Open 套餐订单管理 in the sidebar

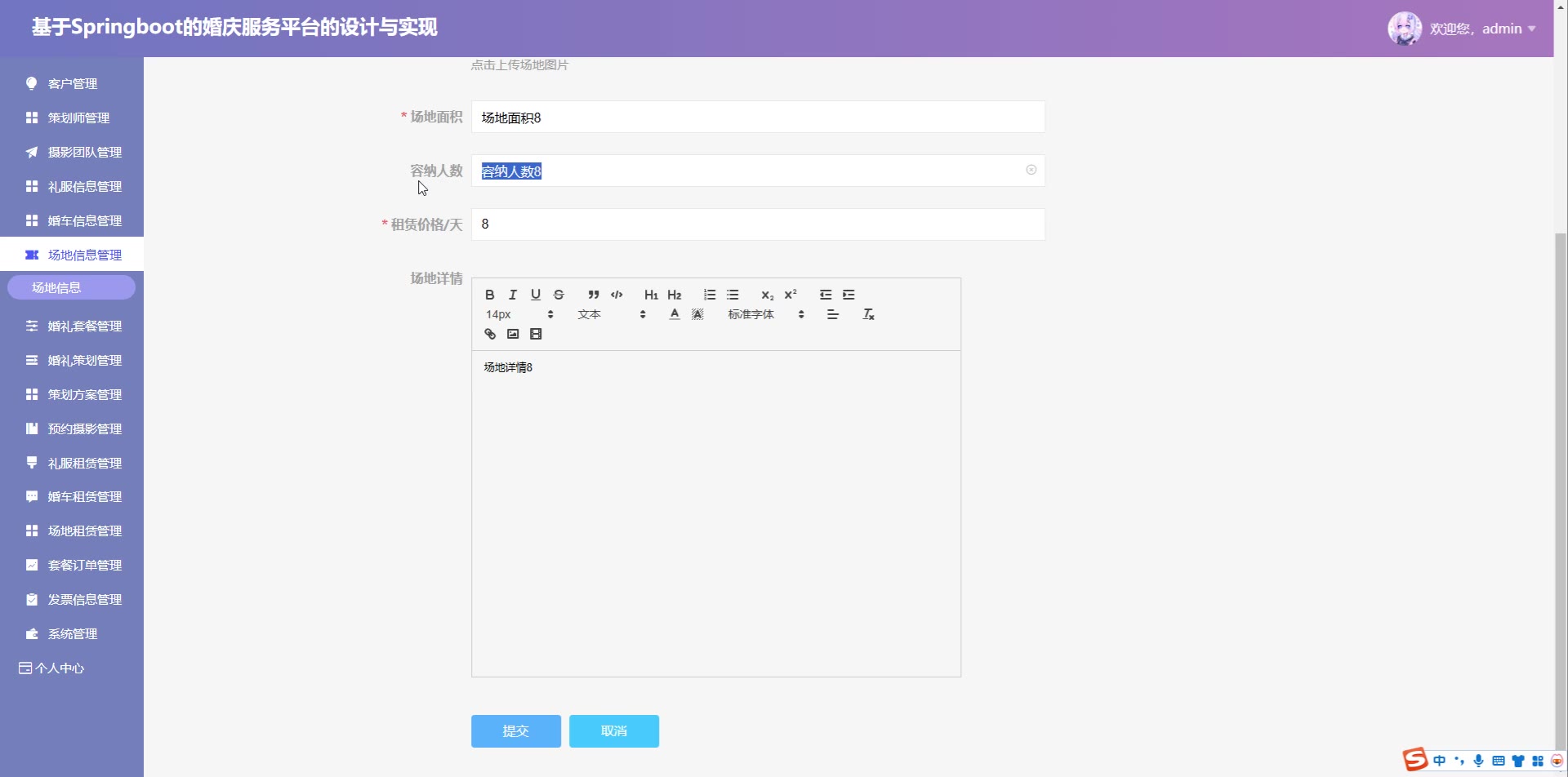coord(72,565)
